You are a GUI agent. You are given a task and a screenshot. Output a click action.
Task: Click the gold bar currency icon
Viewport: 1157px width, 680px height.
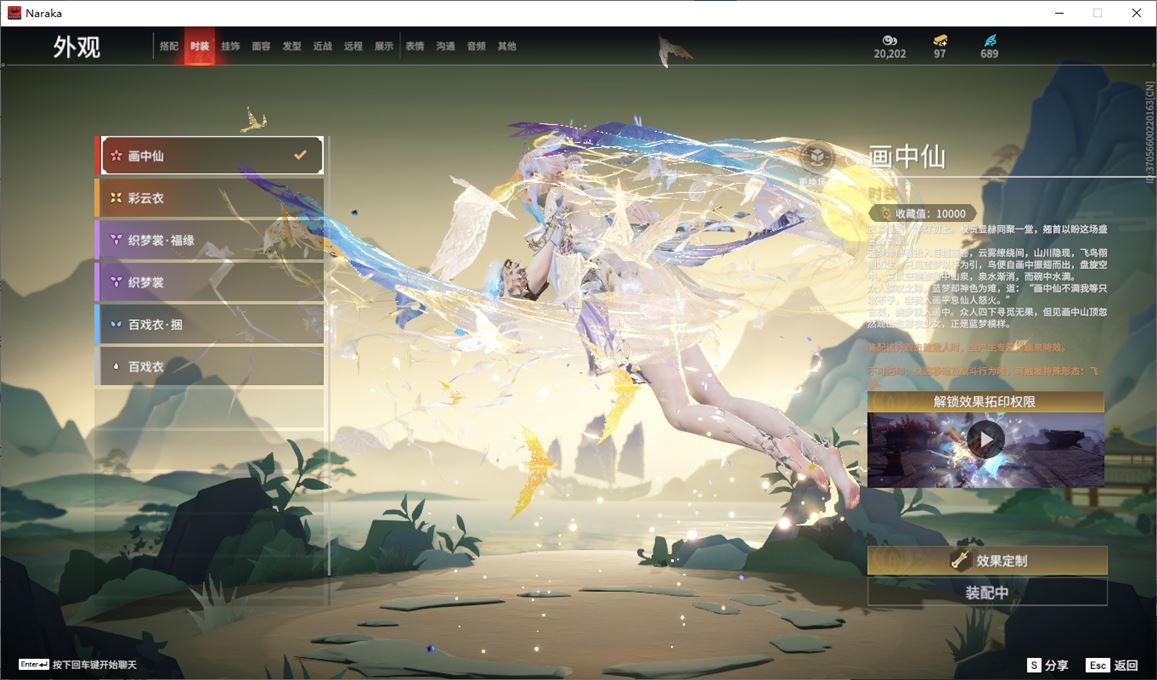tap(940, 41)
